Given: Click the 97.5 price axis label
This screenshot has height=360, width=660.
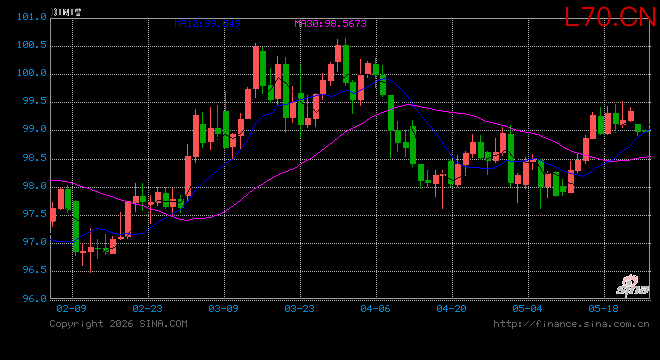Looking at the screenshot, I should 35,214.
